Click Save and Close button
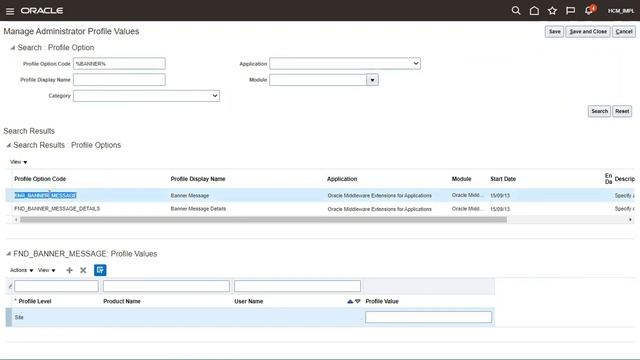640x360 pixels. [588, 31]
